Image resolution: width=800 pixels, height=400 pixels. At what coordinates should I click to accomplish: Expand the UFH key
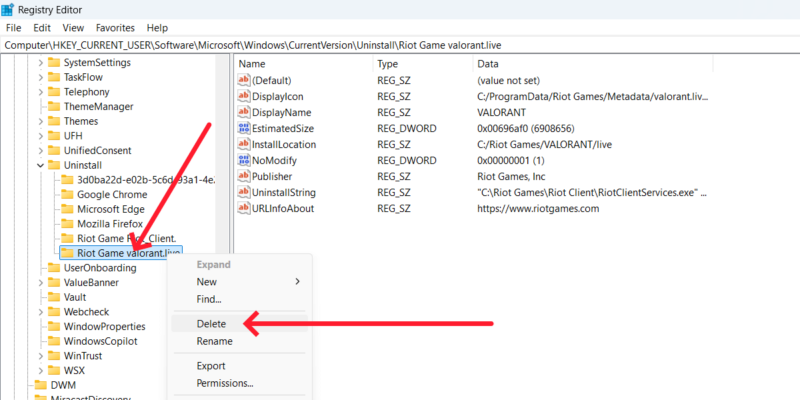click(x=41, y=136)
